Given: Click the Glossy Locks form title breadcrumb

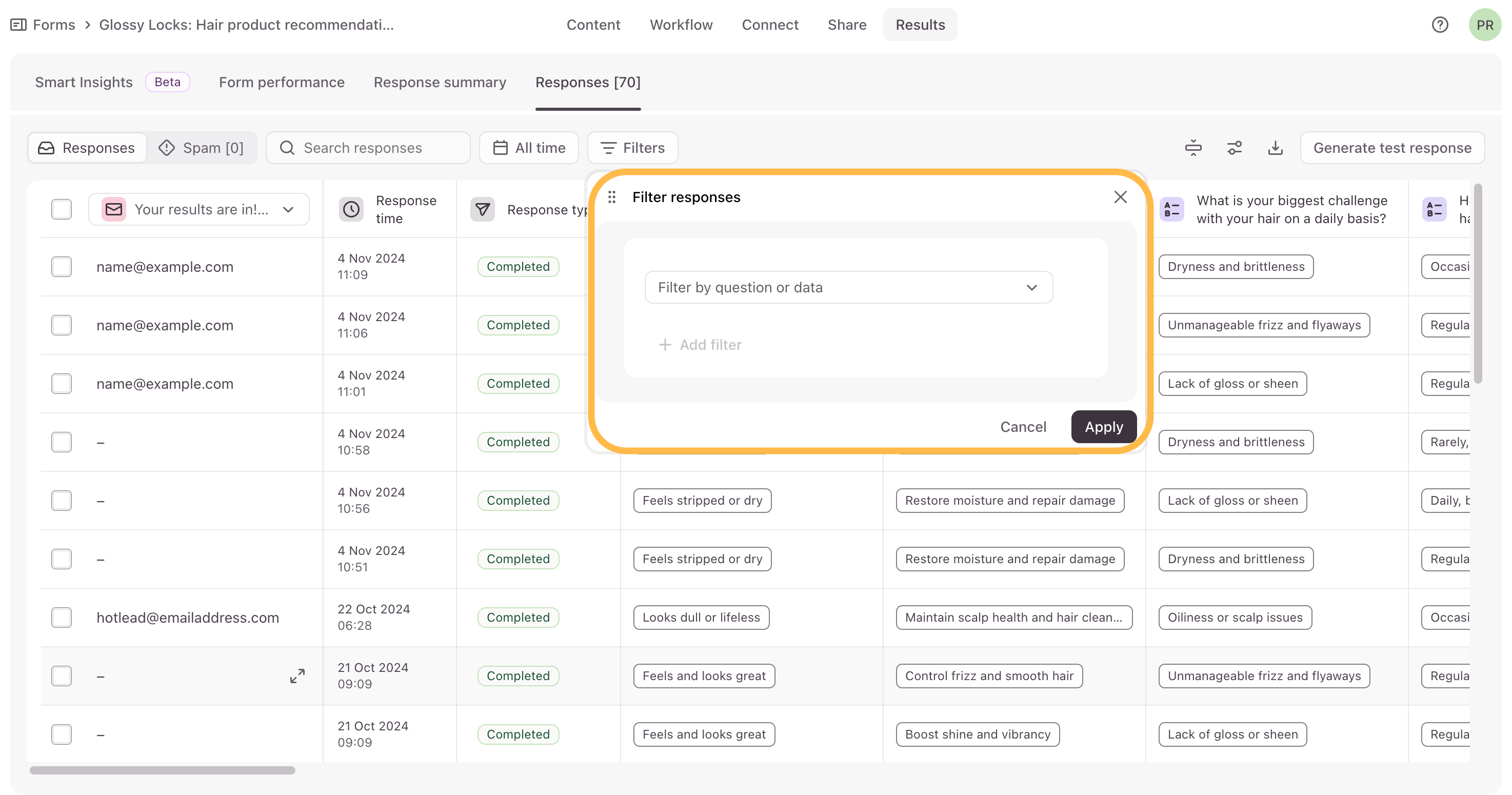Looking at the screenshot, I should point(247,25).
